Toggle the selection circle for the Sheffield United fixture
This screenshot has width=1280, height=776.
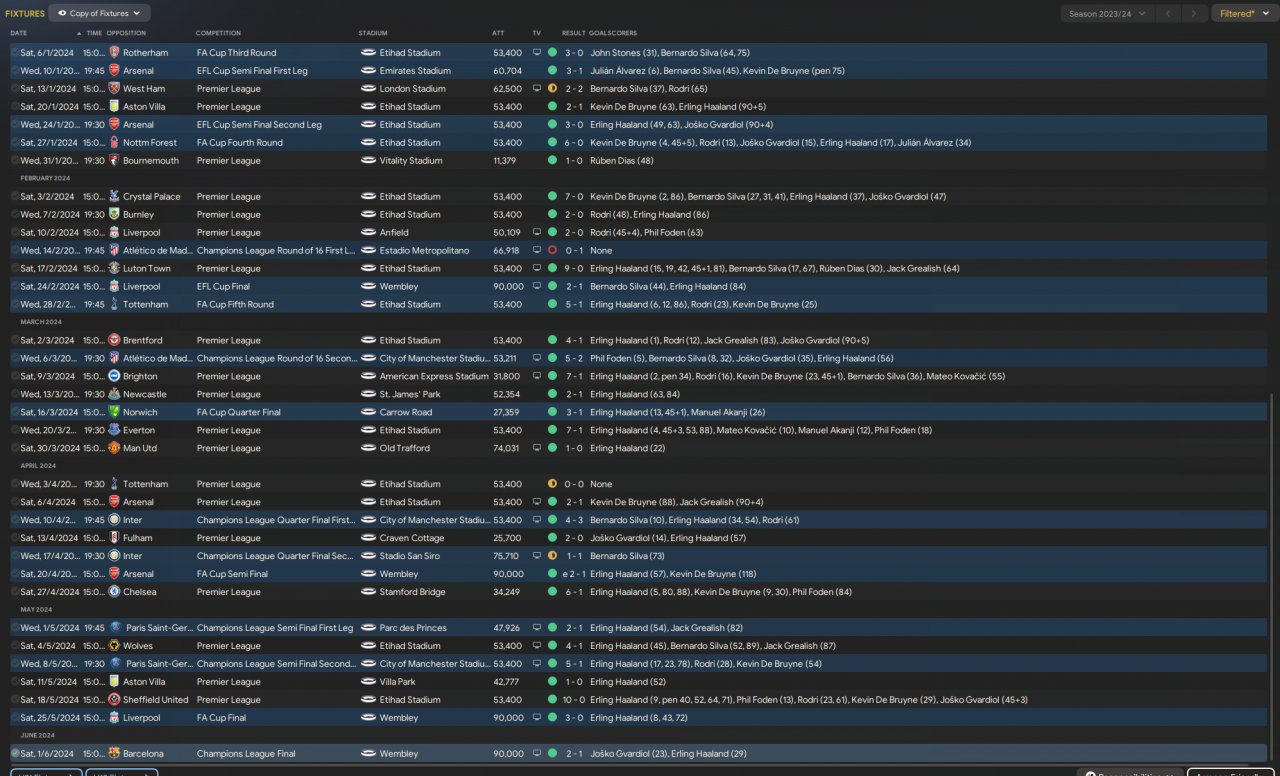pyautogui.click(x=15, y=701)
